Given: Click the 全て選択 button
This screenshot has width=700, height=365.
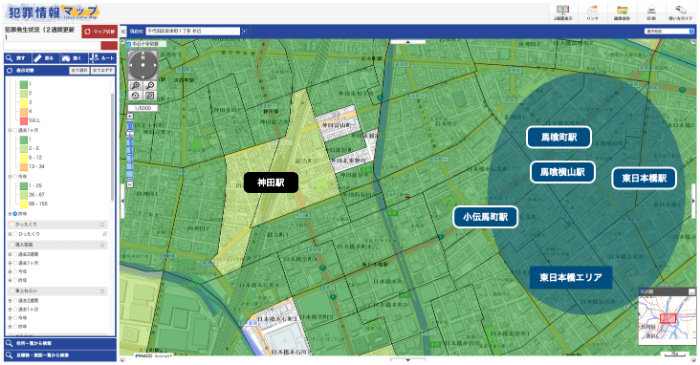Looking at the screenshot, I should click(79, 71).
